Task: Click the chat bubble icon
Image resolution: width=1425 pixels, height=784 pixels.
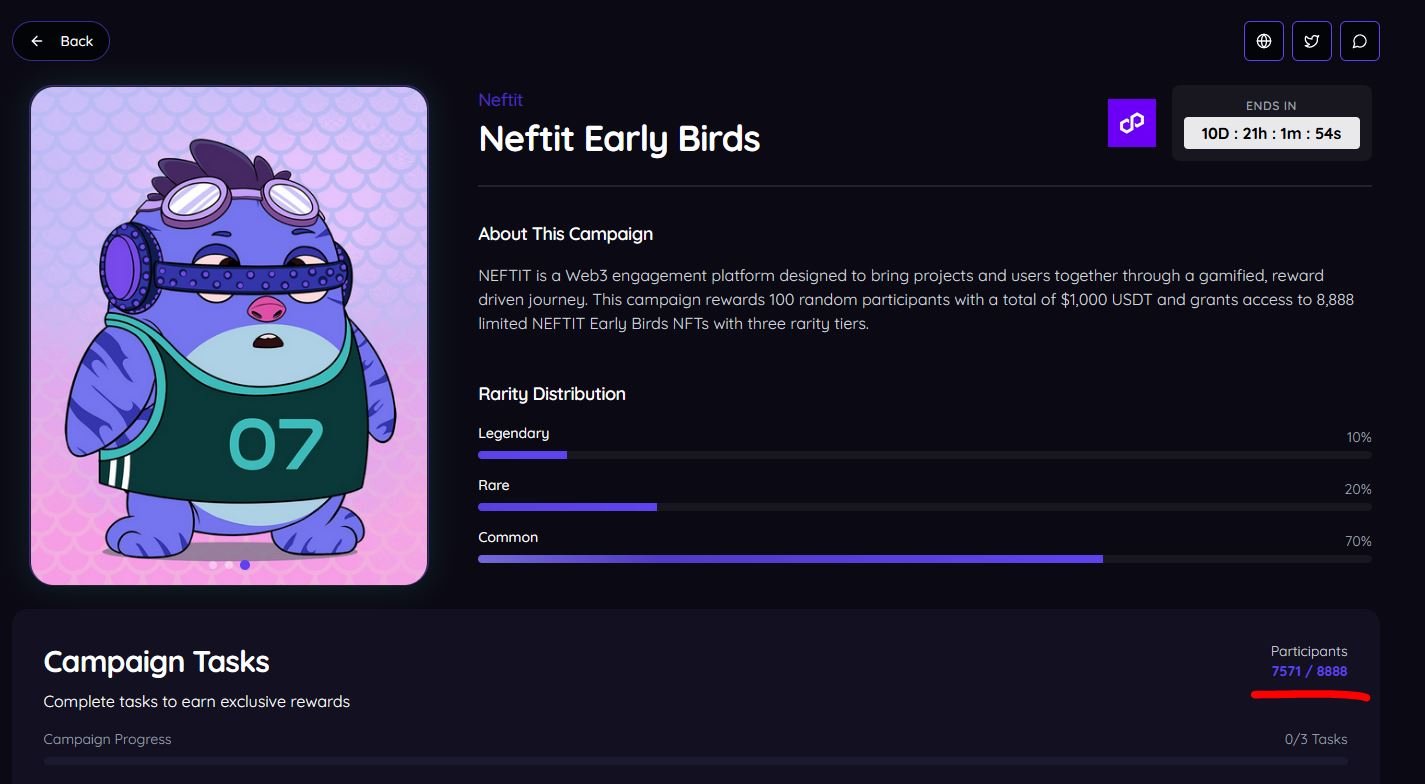Action: click(1360, 41)
